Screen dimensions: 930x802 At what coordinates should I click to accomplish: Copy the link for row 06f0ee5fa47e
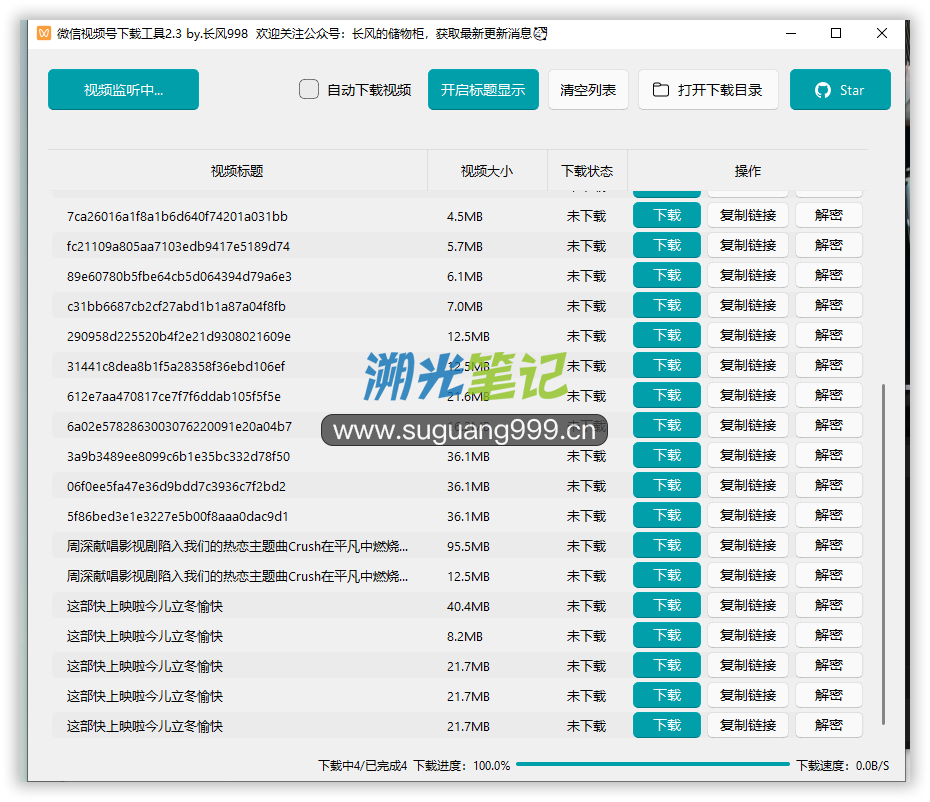748,485
